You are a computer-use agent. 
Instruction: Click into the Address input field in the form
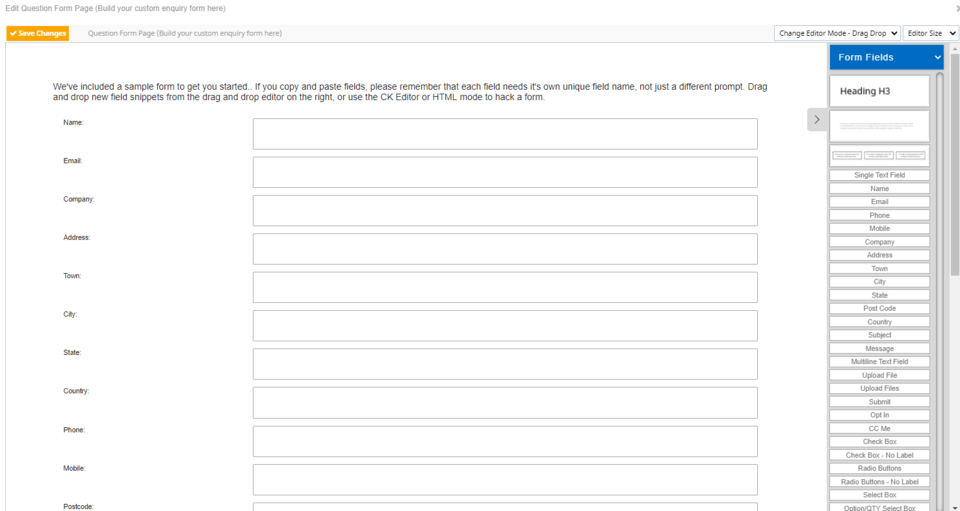505,249
